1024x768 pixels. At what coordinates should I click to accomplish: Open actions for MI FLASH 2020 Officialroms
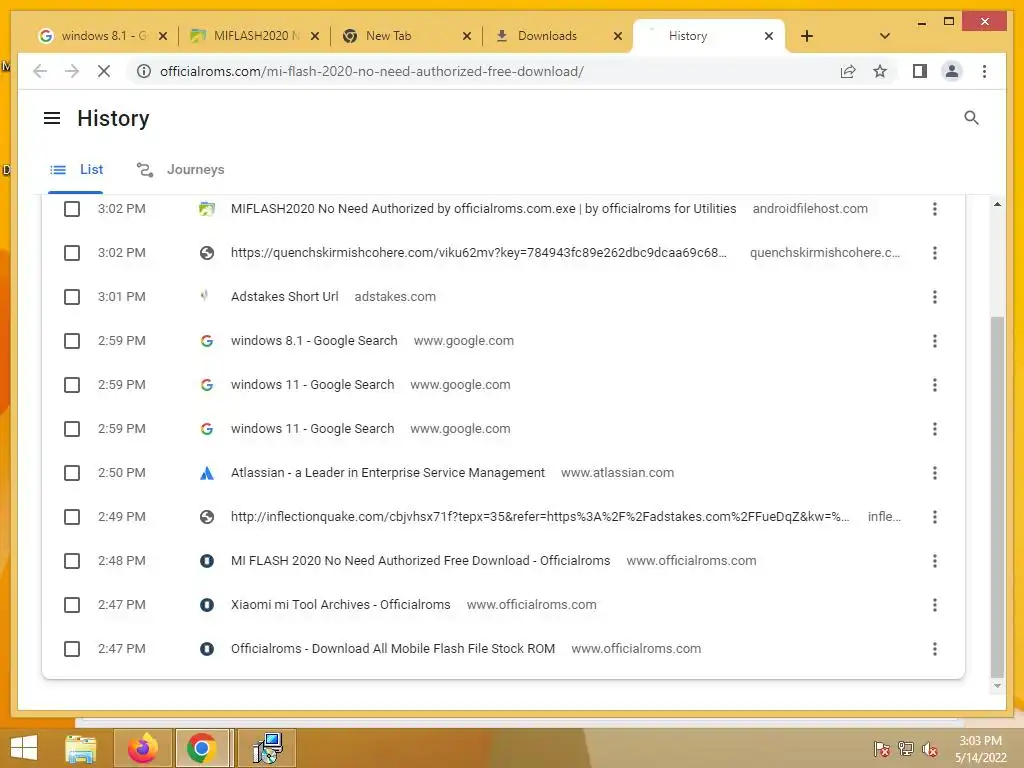[x=935, y=561]
